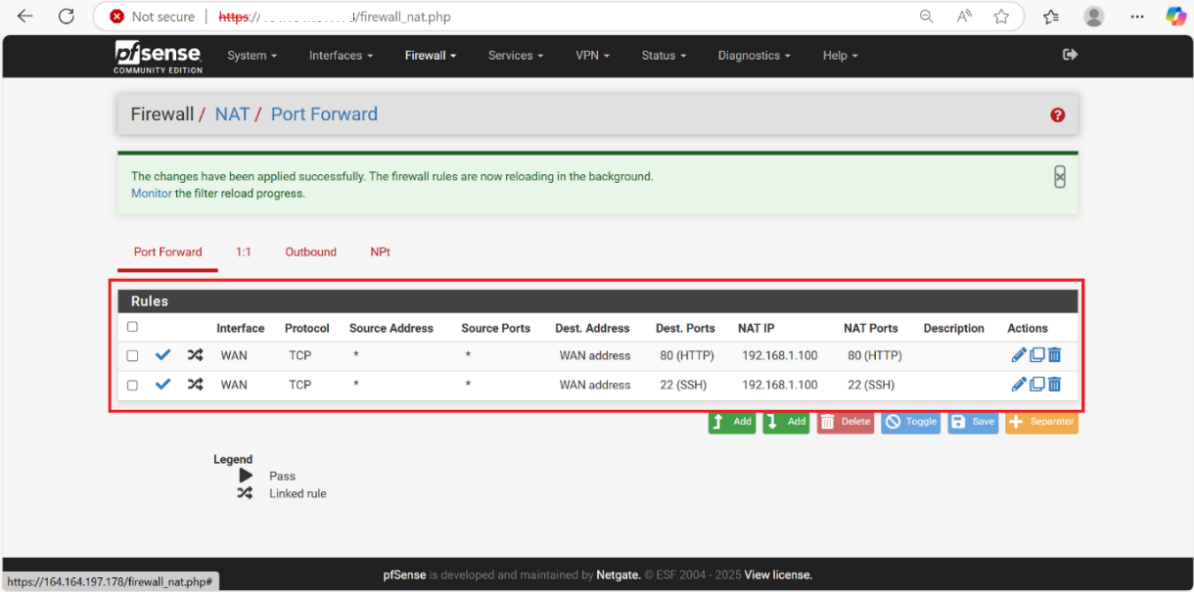Go back in the browser
The height and width of the screenshot is (592, 1194).
click(x=25, y=16)
